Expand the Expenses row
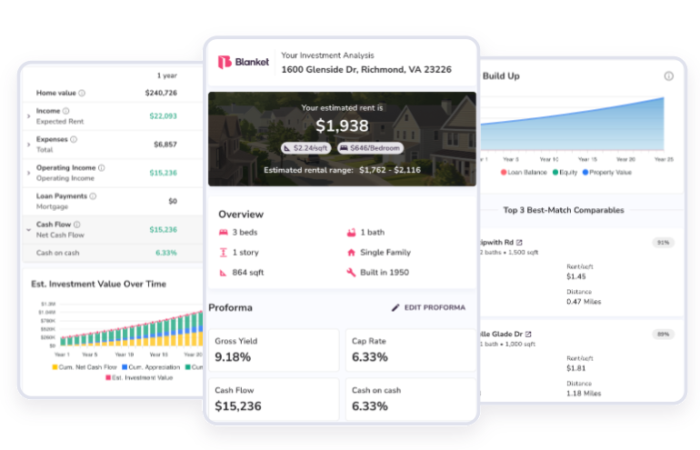Image resolution: width=700 pixels, height=450 pixels. (x=29, y=145)
